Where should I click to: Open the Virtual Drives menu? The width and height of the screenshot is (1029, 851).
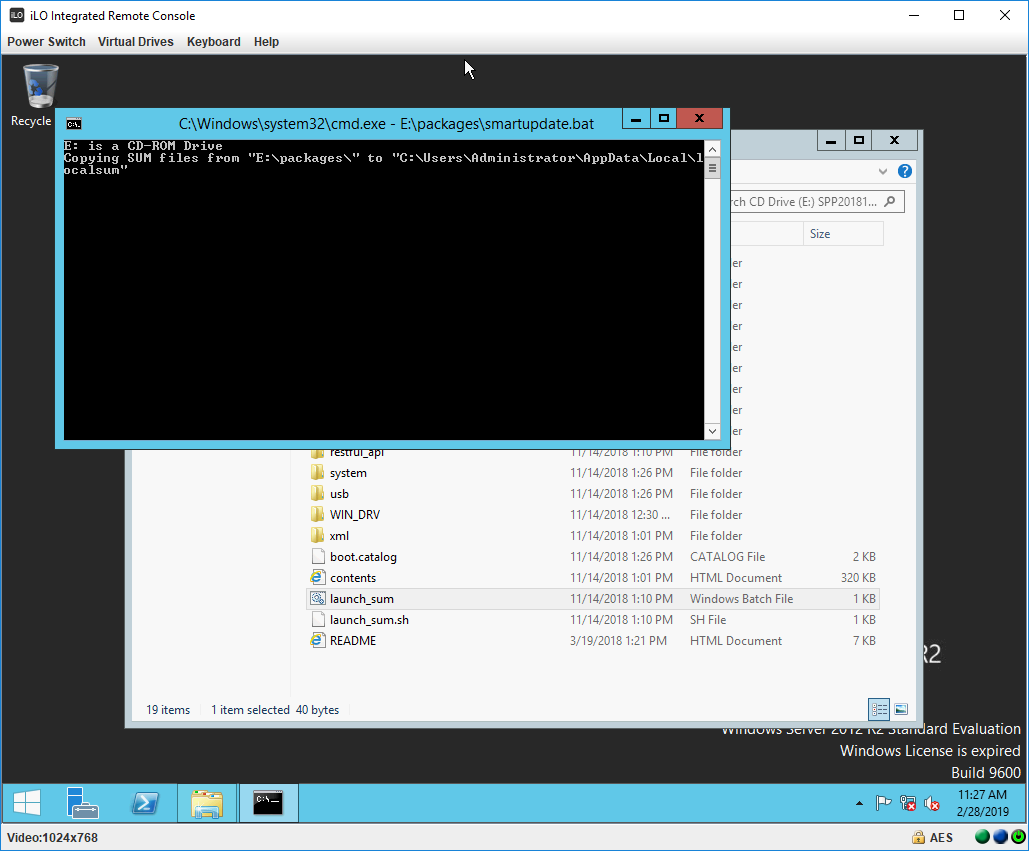135,41
